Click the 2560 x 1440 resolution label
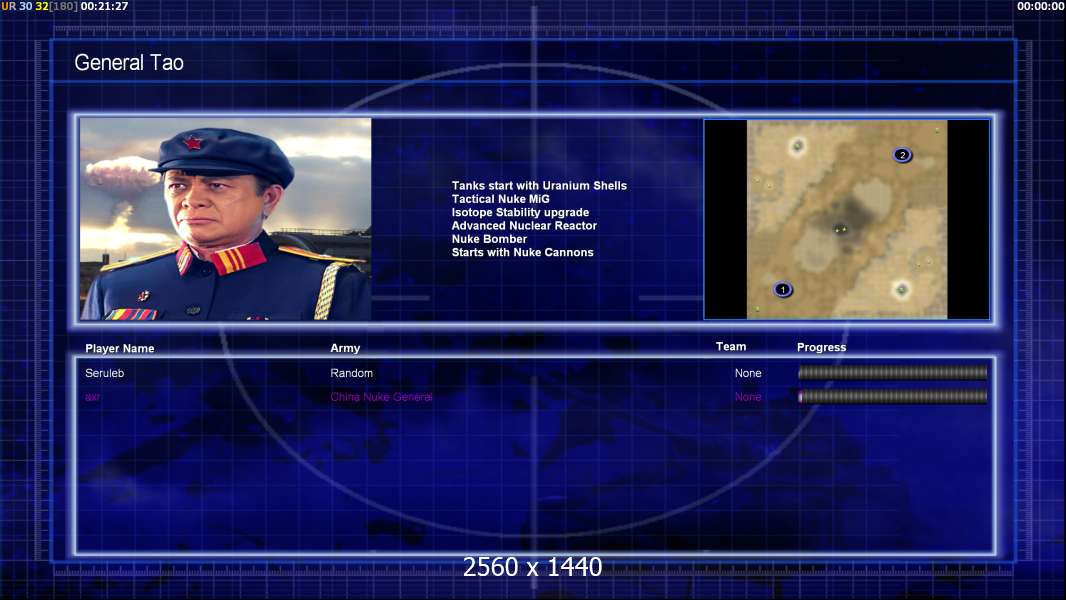 click(532, 567)
